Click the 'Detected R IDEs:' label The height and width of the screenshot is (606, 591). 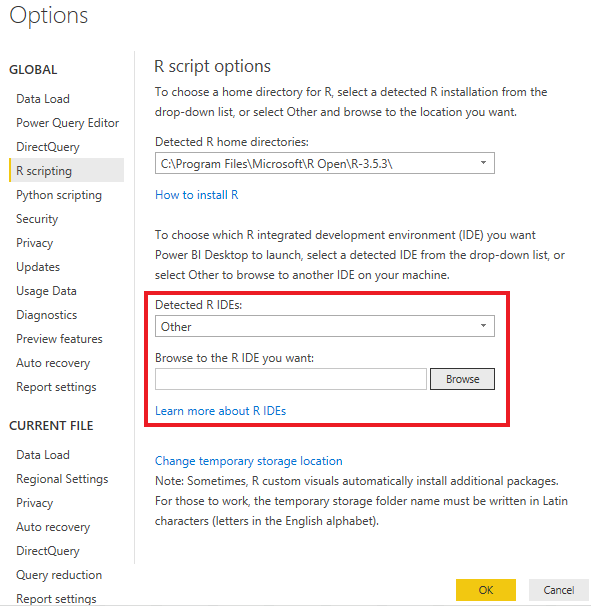coord(198,305)
